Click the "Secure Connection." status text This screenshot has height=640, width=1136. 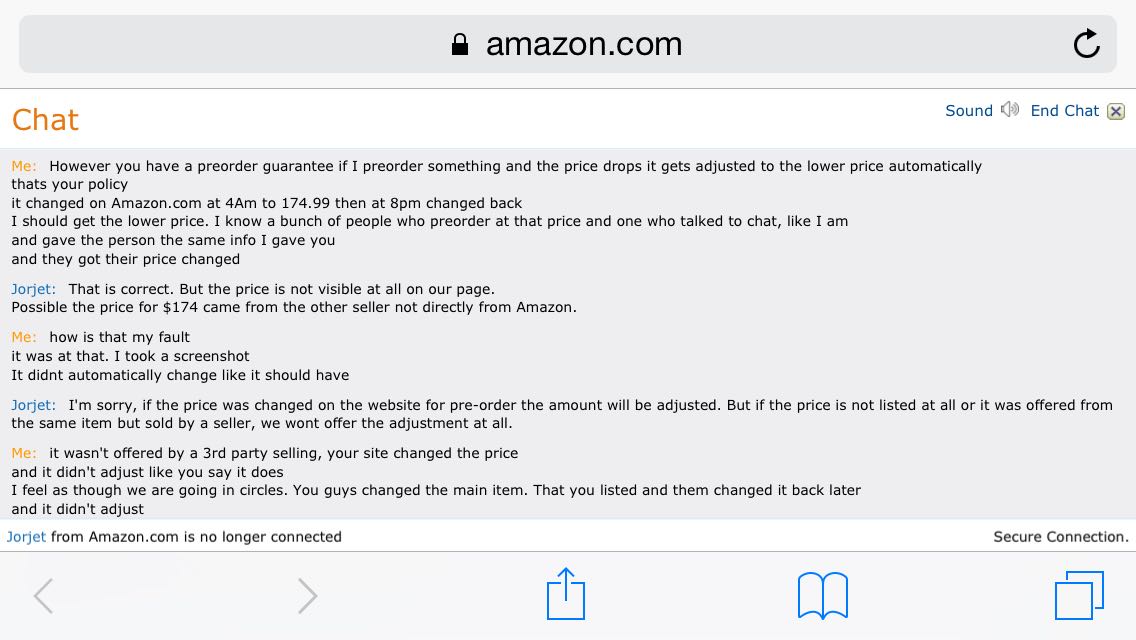(1061, 537)
